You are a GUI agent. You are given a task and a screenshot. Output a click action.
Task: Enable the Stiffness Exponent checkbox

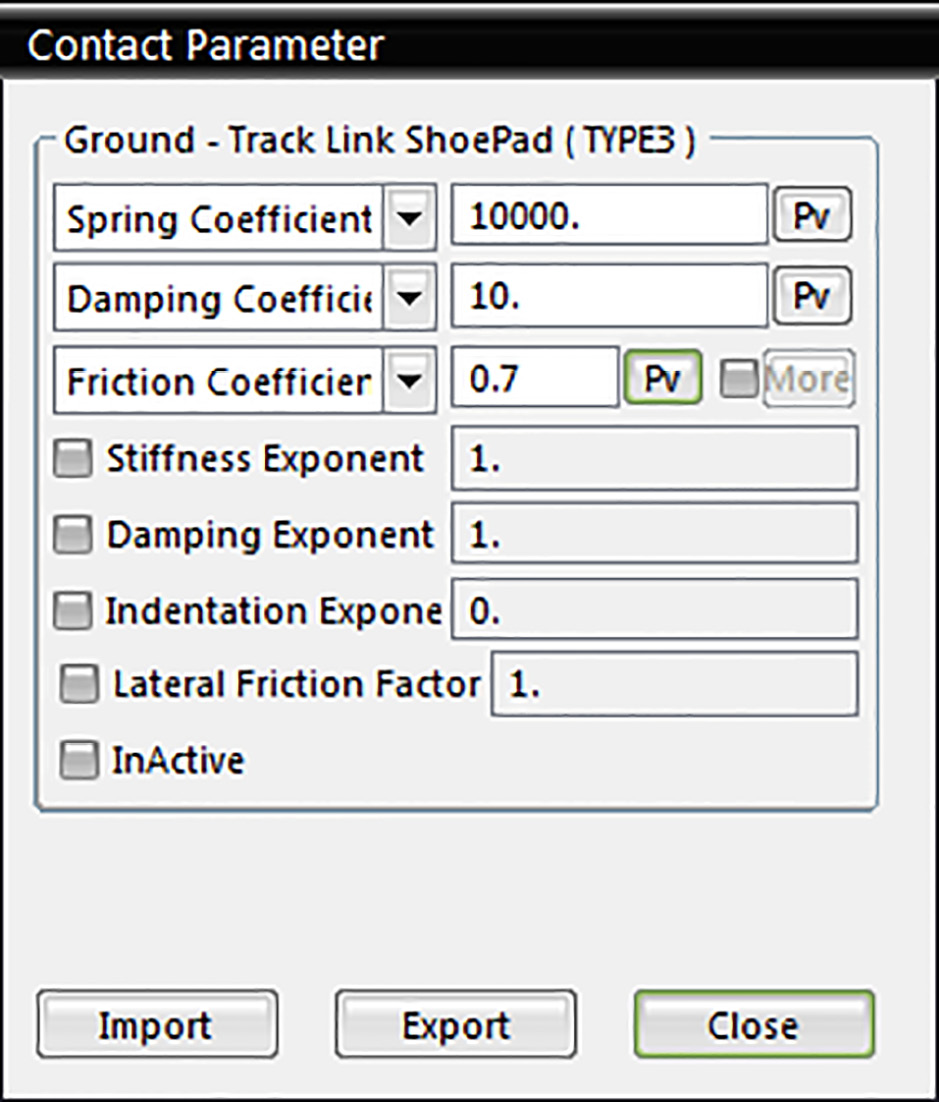point(73,459)
